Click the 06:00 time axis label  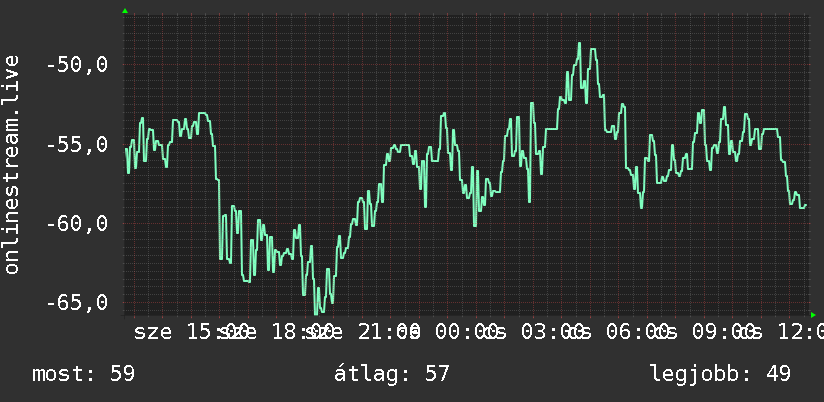637,332
